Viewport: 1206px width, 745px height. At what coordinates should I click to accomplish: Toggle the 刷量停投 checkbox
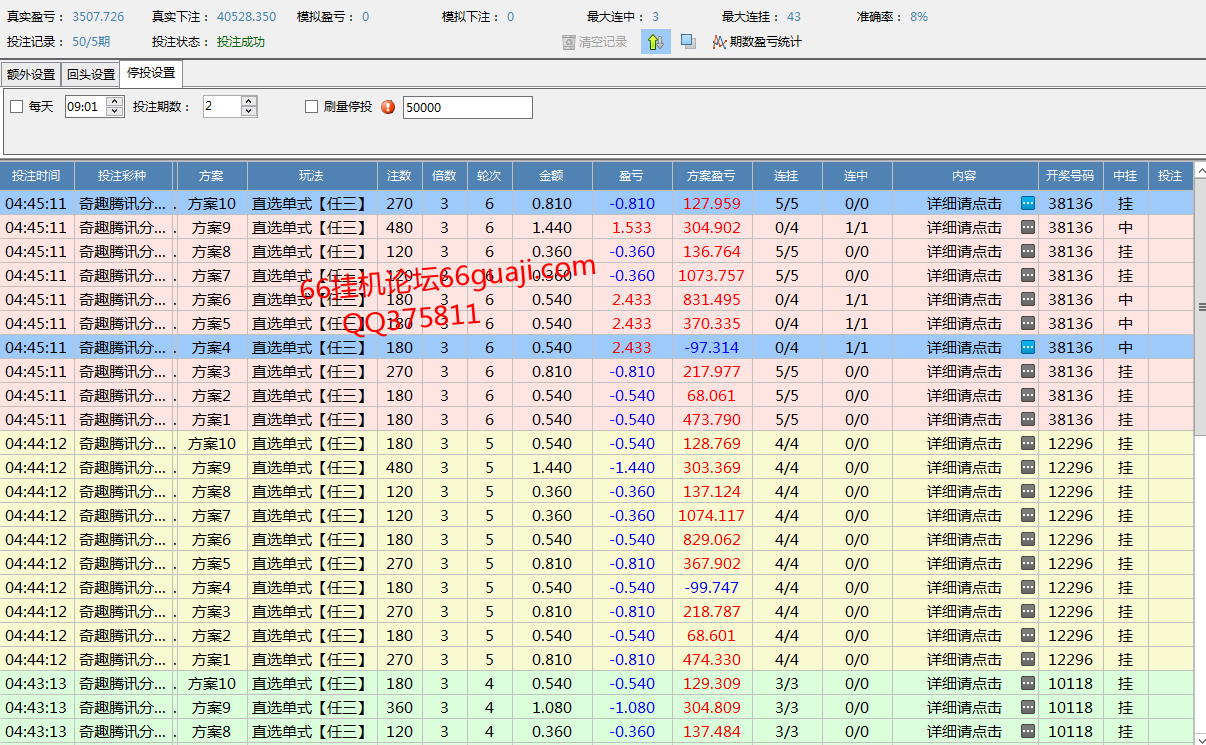[x=311, y=107]
